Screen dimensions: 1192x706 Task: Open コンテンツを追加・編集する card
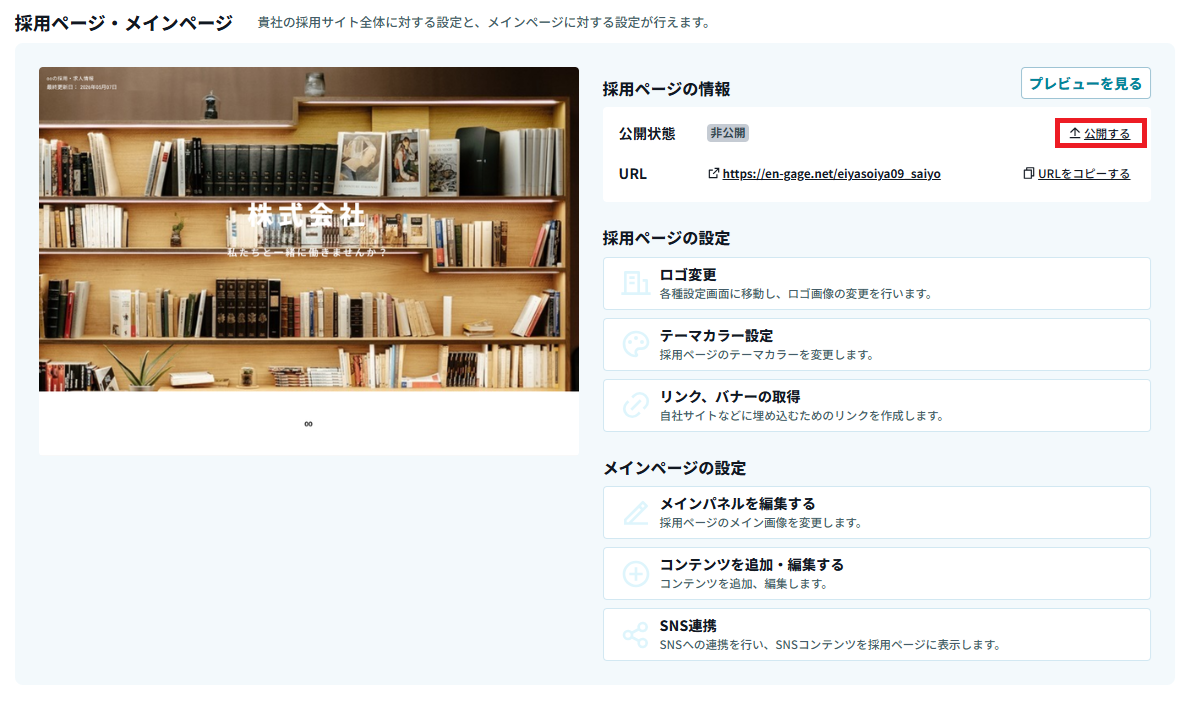(877, 574)
